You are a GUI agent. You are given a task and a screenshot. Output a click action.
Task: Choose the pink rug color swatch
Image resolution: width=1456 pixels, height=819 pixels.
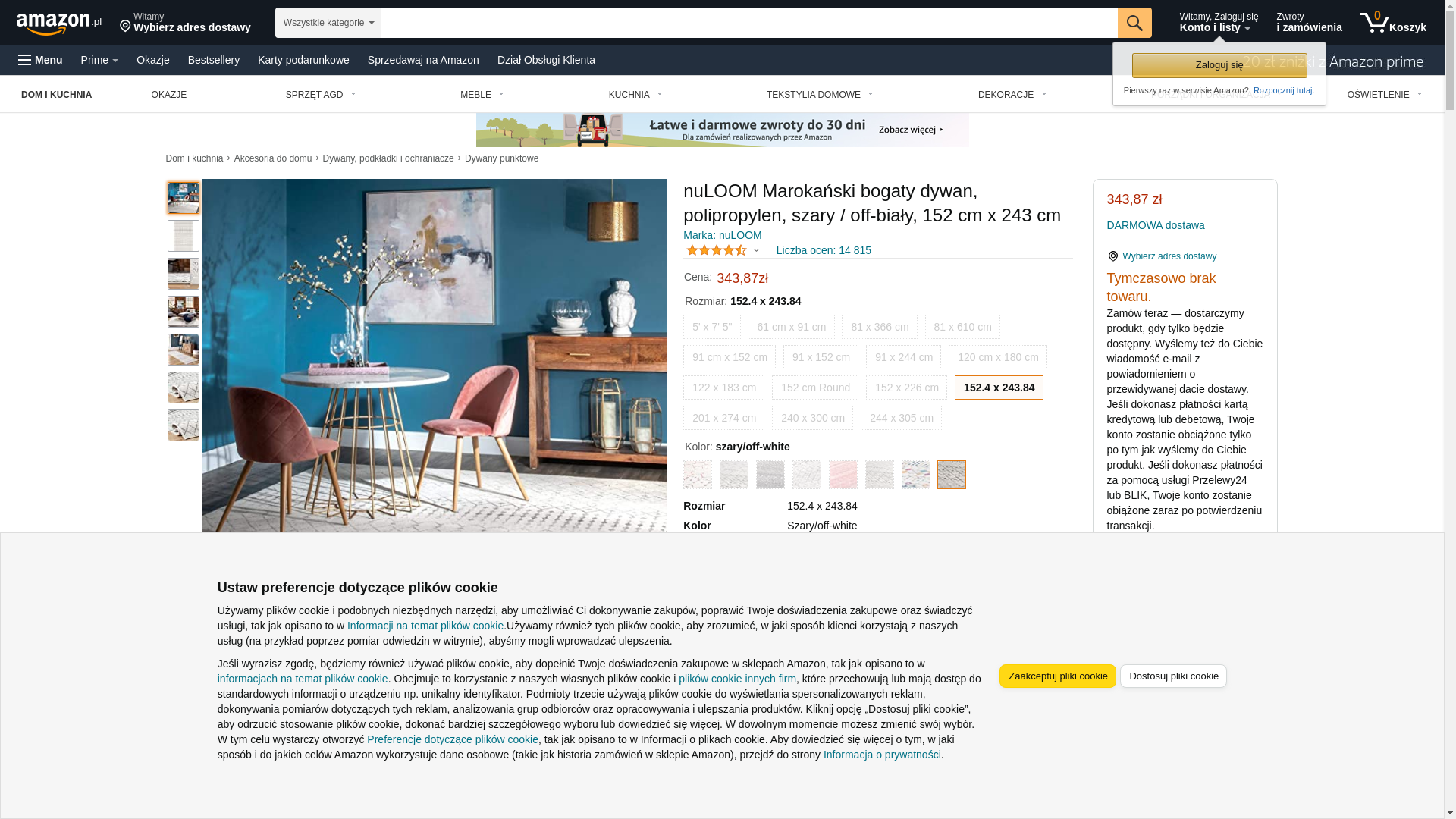[843, 475]
